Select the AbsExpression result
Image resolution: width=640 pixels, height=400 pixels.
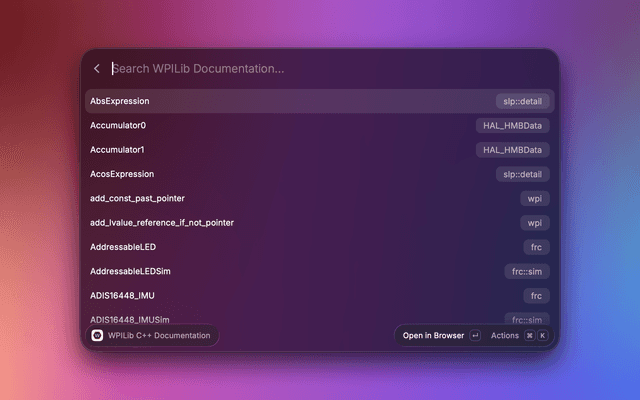[x=320, y=101]
